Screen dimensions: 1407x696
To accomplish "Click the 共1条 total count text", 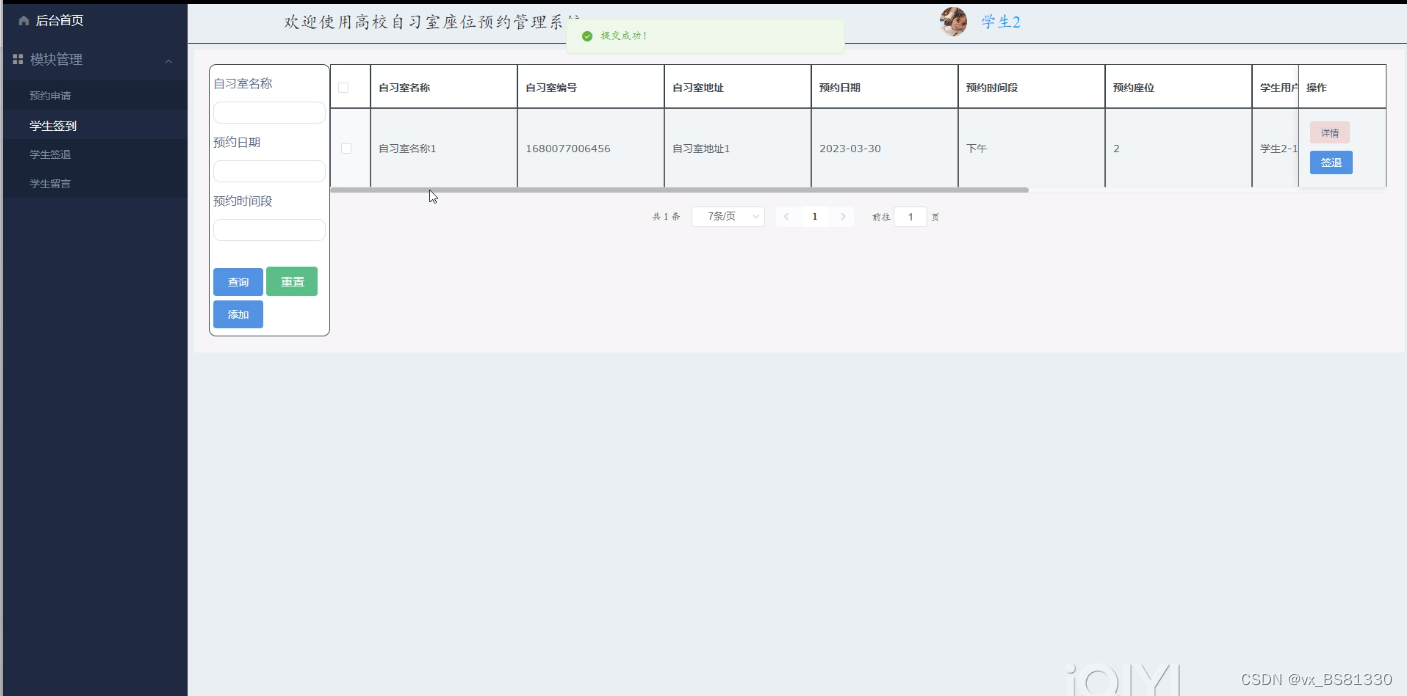I will 666,216.
